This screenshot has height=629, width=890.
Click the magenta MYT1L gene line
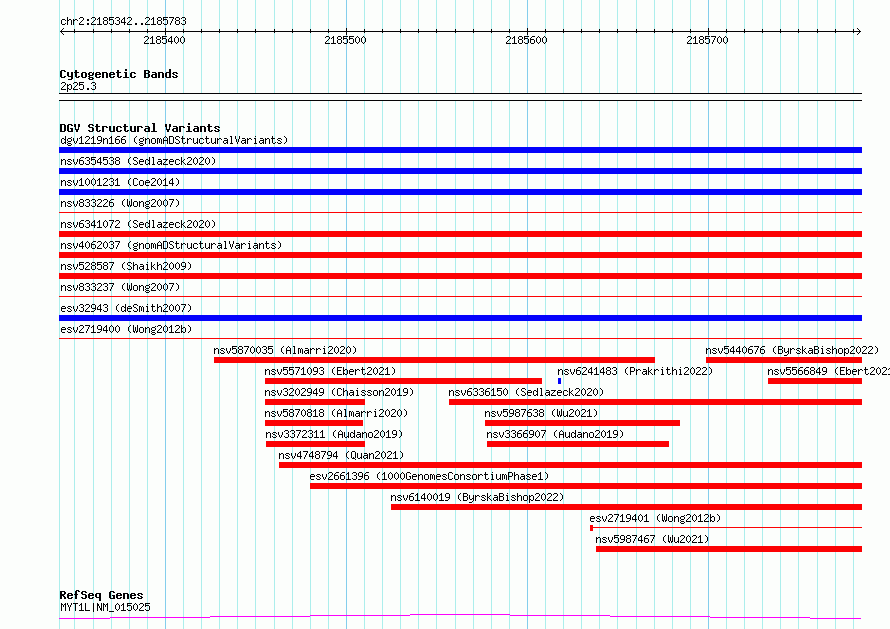point(460,616)
